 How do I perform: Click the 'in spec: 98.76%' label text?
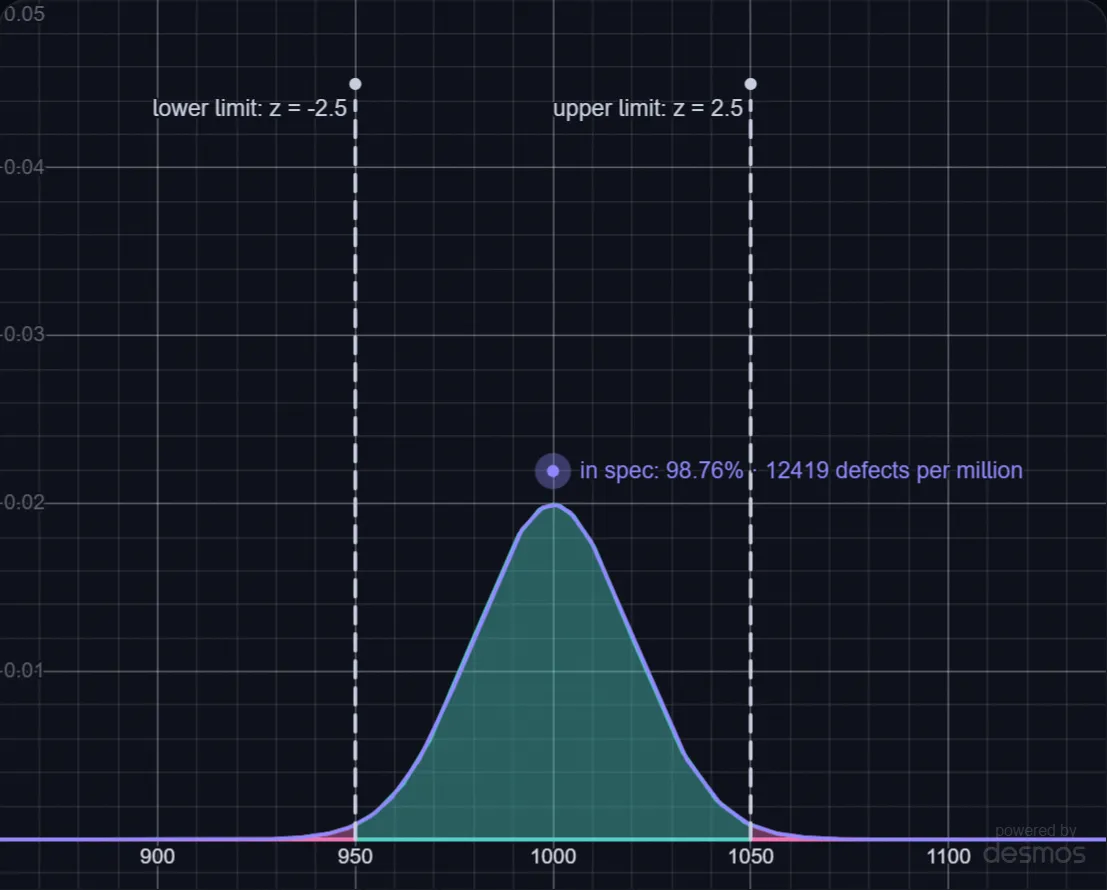tap(662, 470)
